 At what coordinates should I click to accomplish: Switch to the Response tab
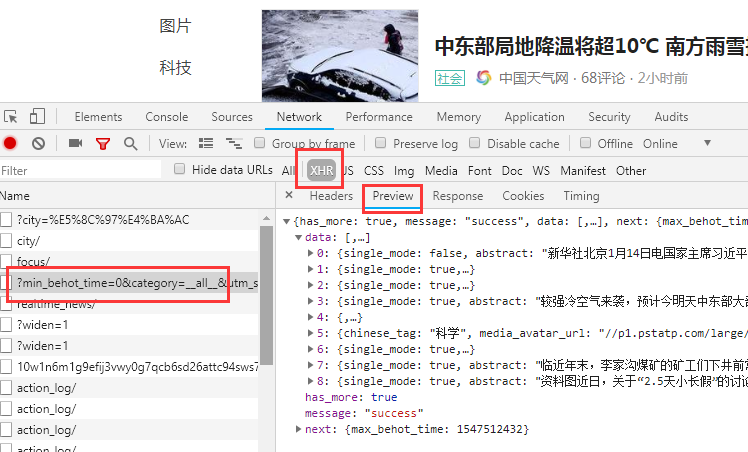click(457, 196)
